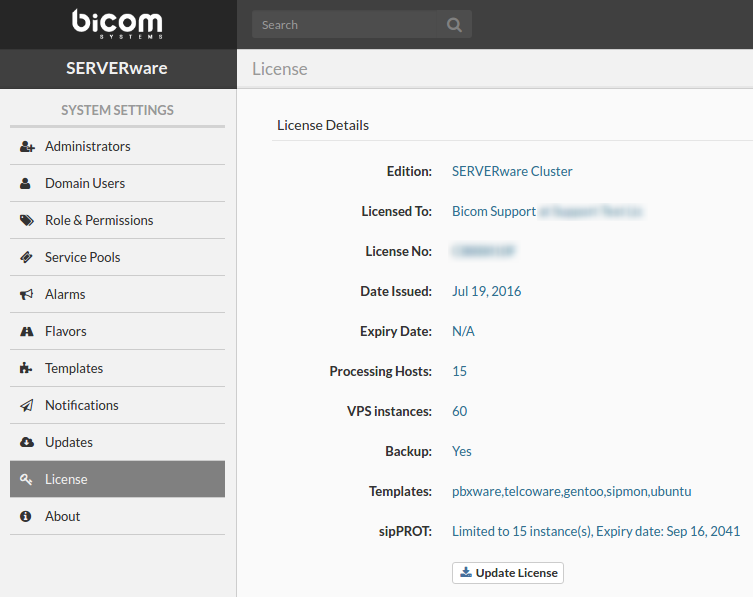The height and width of the screenshot is (597, 753).
Task: Click the Notifications paper plane icon
Action: click(27, 406)
